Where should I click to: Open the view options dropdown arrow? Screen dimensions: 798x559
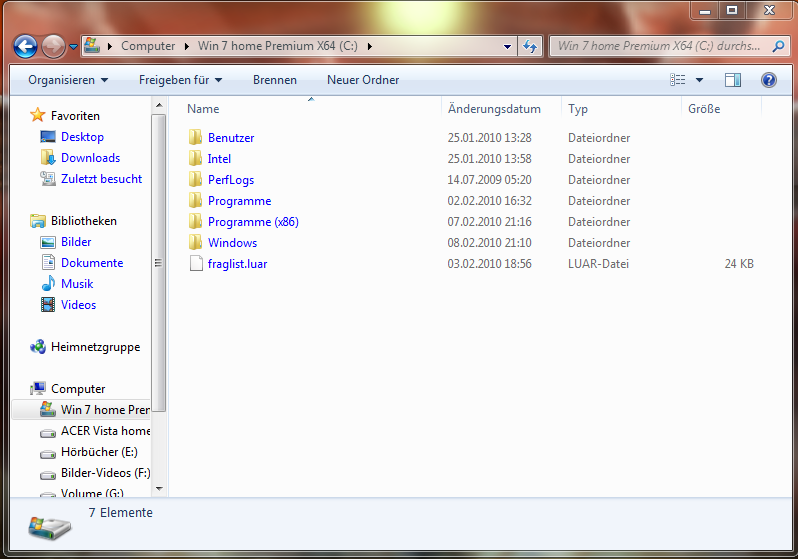(699, 80)
